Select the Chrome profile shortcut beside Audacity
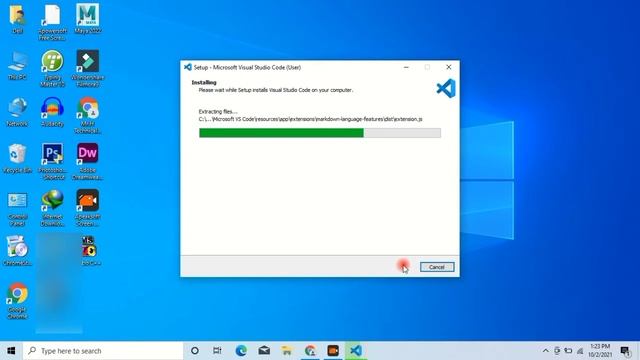The height and width of the screenshot is (360, 640). click(x=88, y=115)
